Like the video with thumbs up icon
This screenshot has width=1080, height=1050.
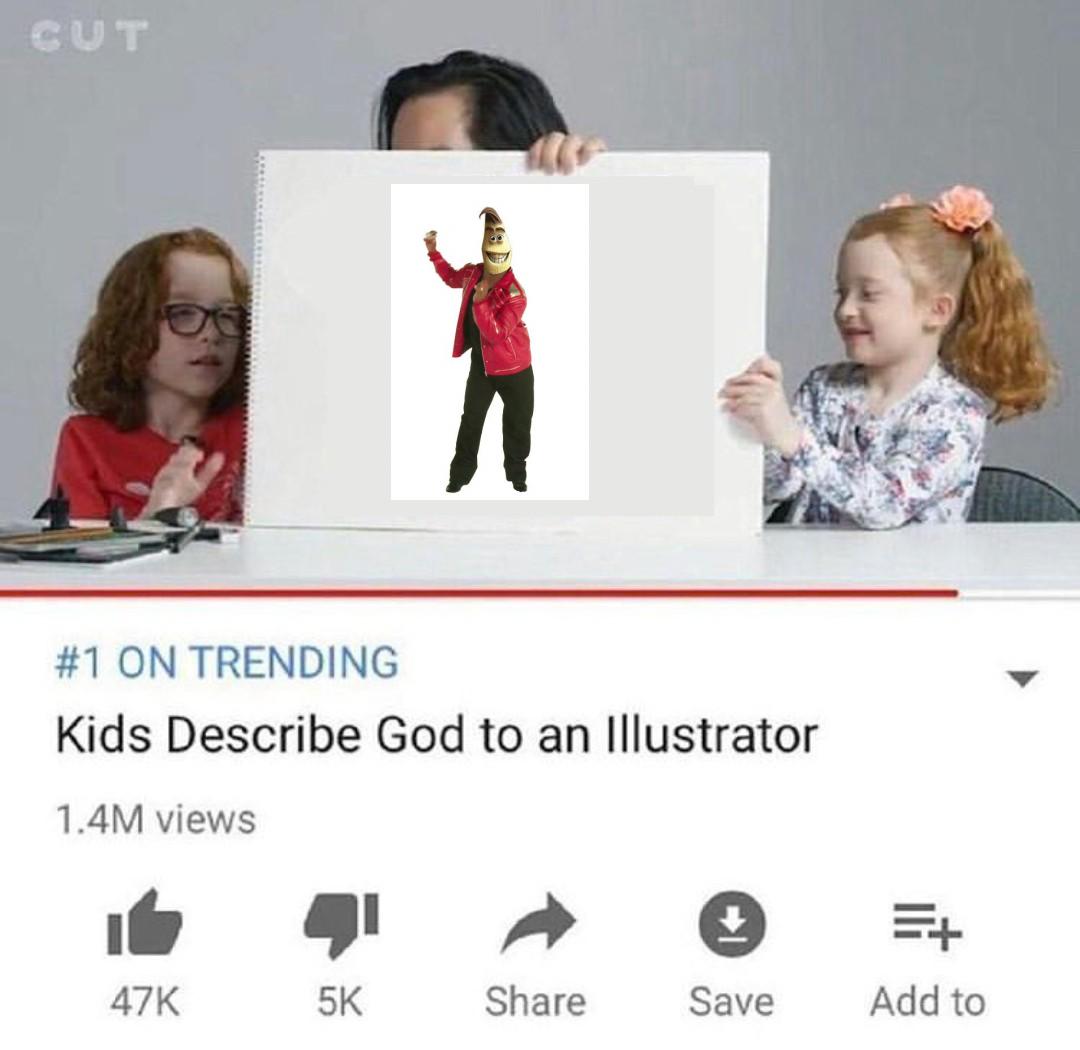point(145,922)
